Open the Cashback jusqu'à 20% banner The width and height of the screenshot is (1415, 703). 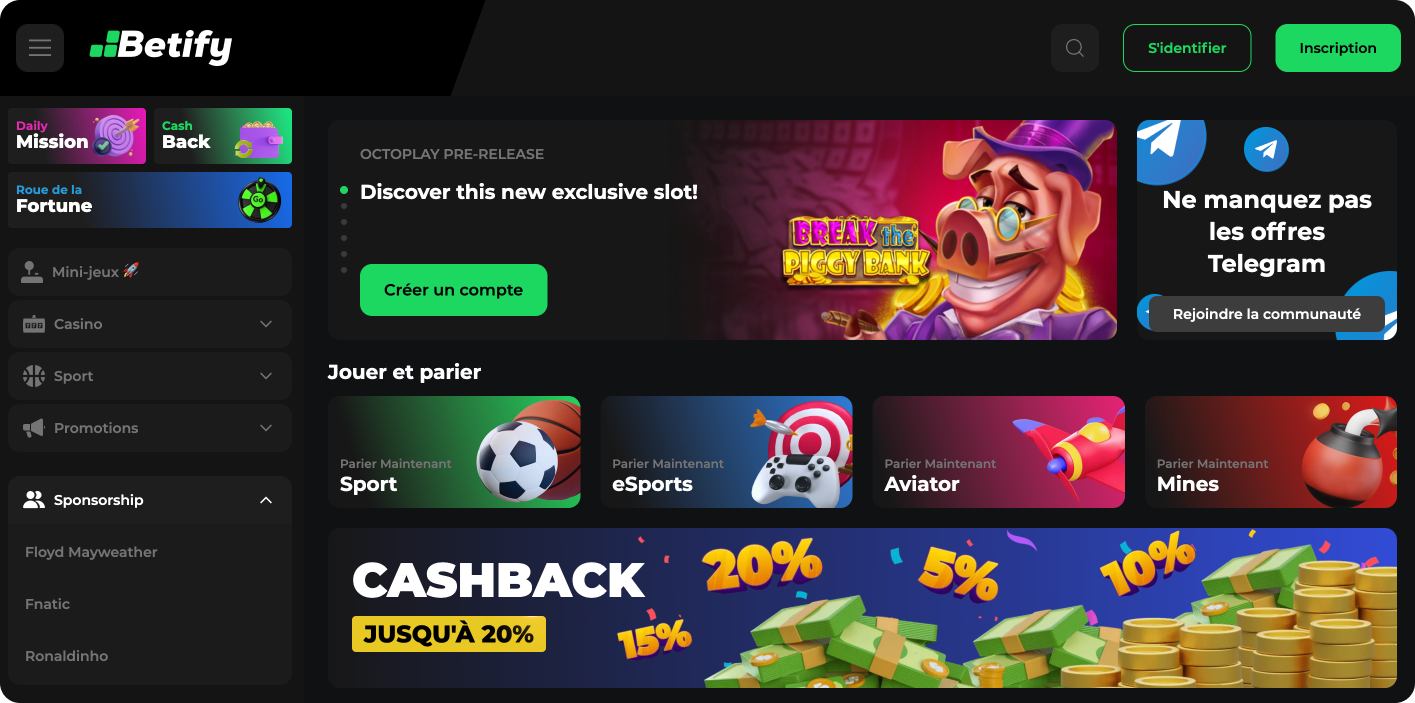point(862,608)
